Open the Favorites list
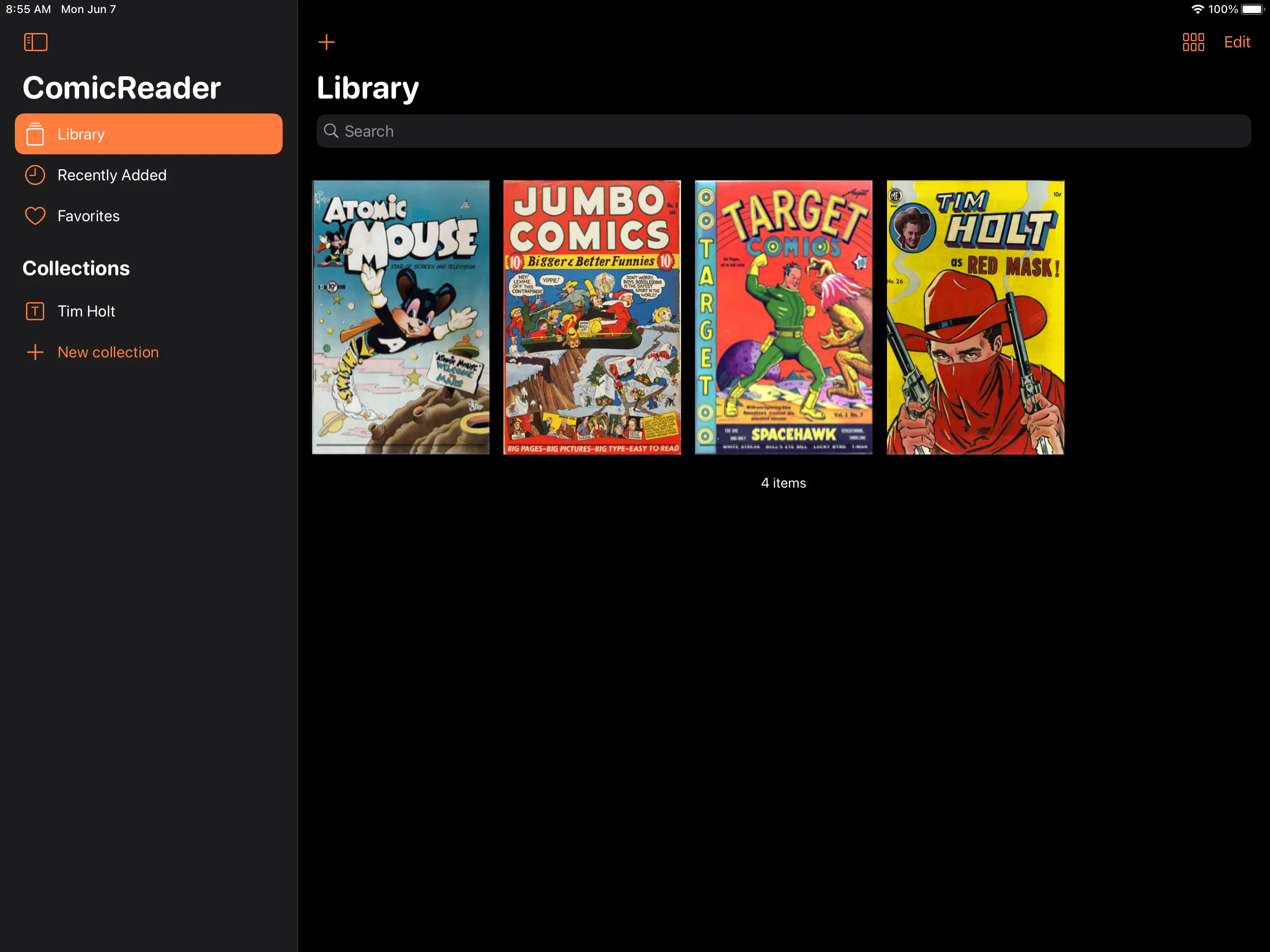This screenshot has width=1270, height=952. [88, 216]
